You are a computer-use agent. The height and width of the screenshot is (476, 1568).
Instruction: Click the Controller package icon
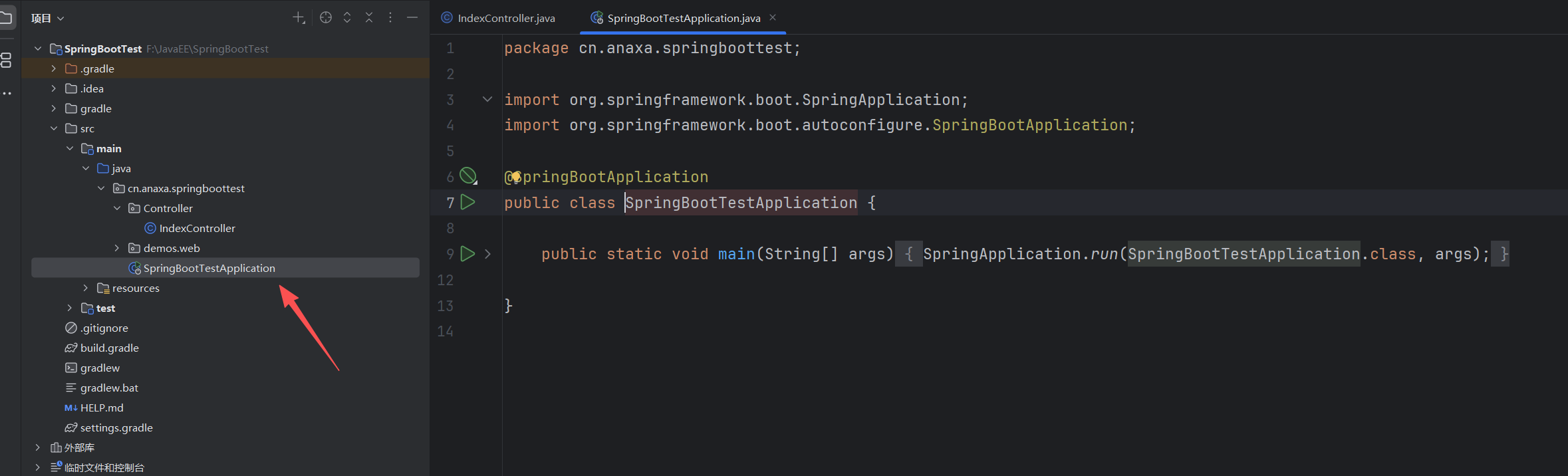pyautogui.click(x=134, y=208)
